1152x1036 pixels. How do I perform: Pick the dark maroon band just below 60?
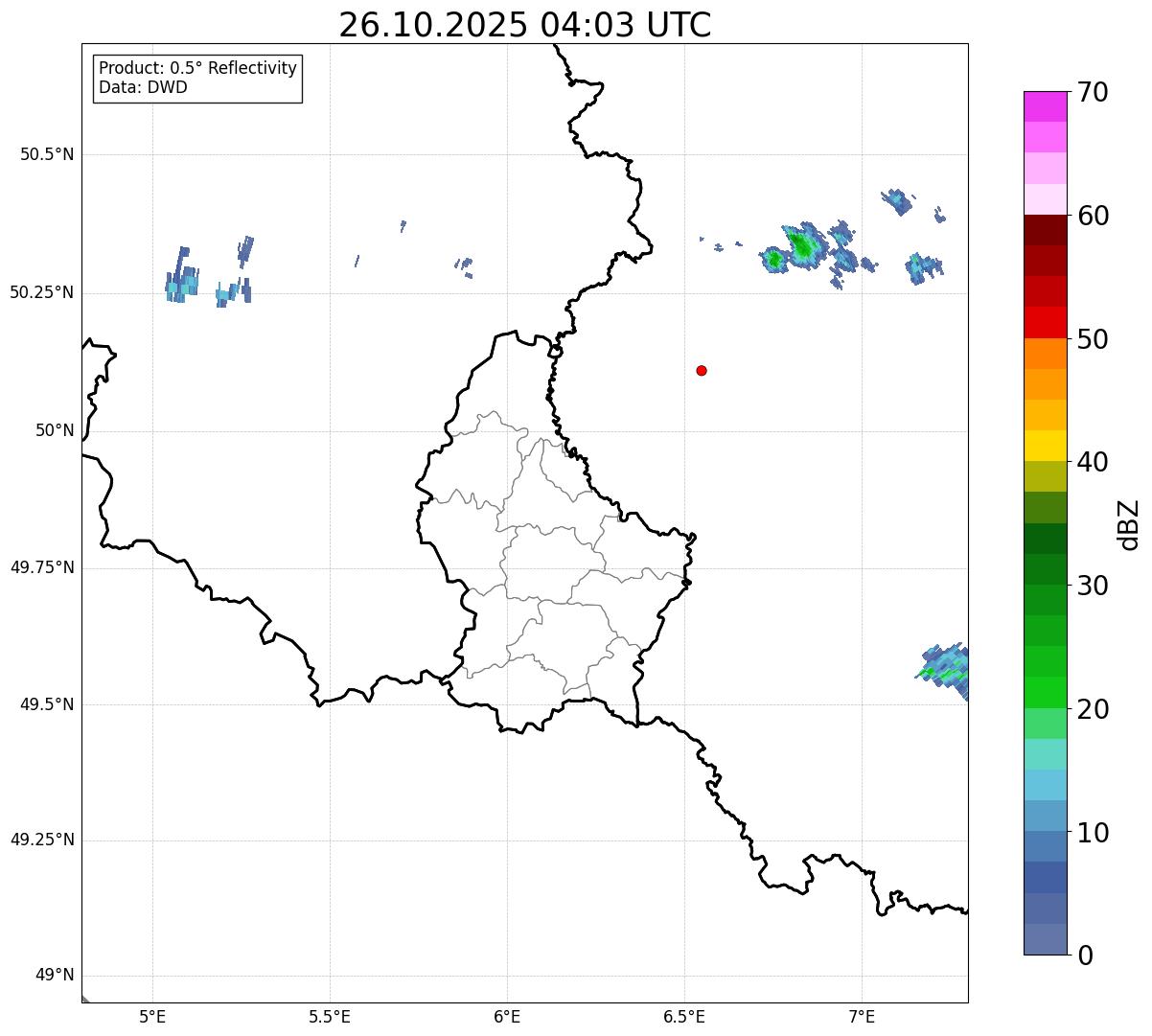1045,230
